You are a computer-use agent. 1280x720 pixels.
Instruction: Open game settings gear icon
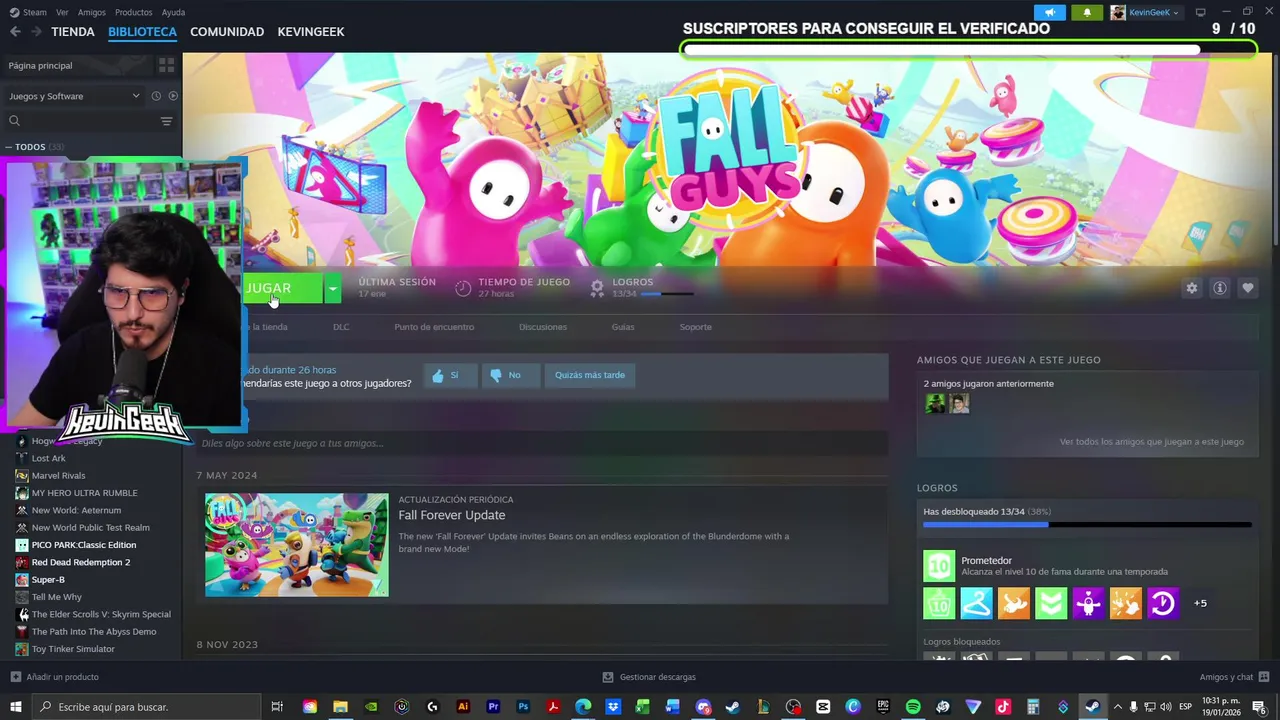[x=1191, y=288]
